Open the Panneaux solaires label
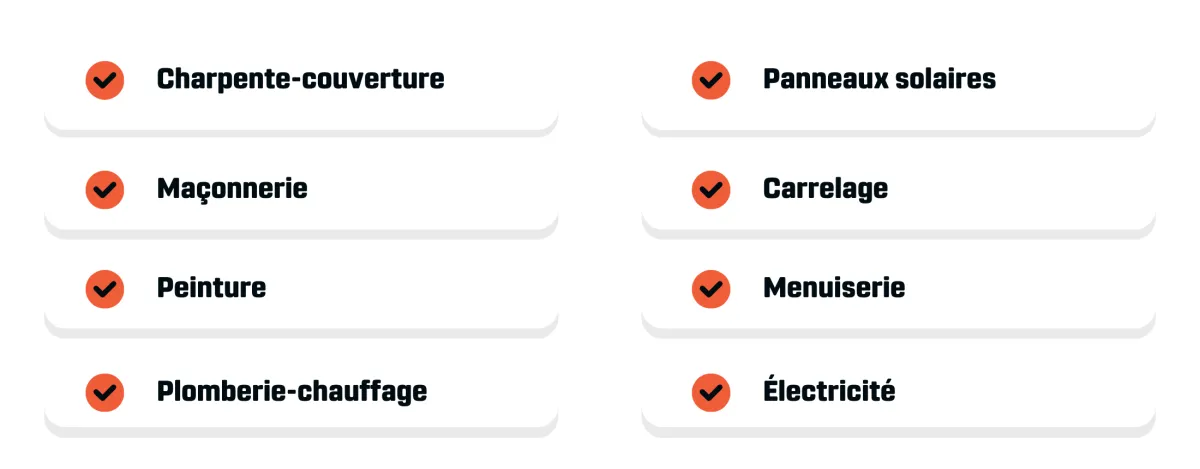 pos(879,79)
